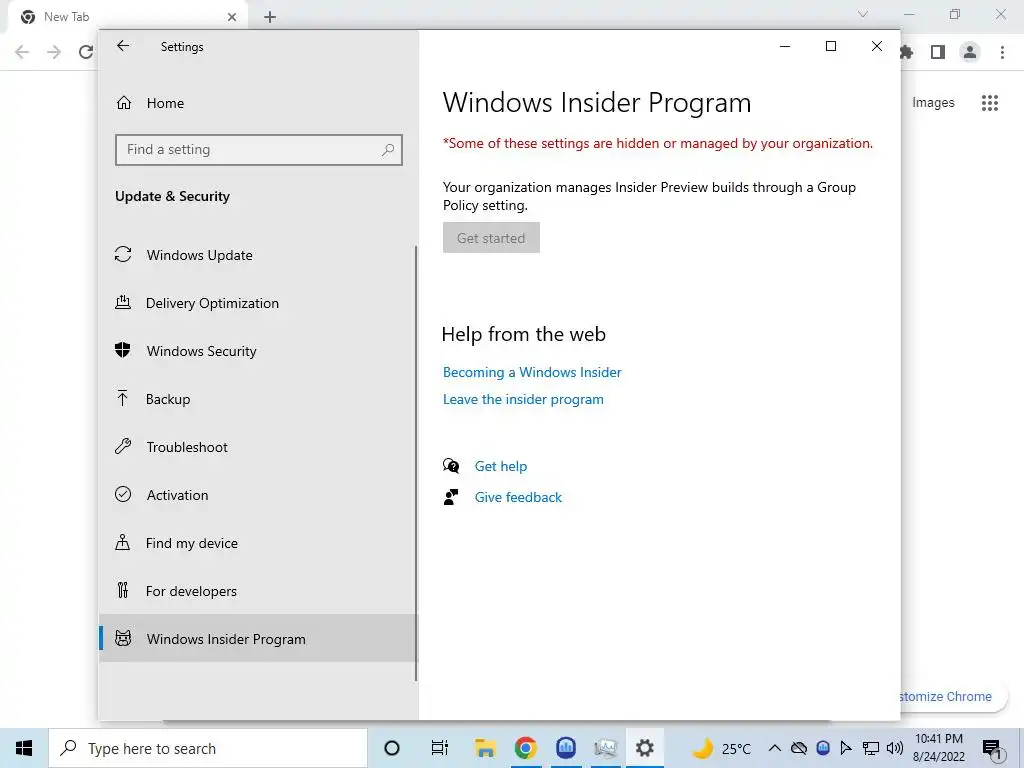This screenshot has width=1024, height=768.
Task: Open the blue chart app on taskbar
Action: click(566, 748)
